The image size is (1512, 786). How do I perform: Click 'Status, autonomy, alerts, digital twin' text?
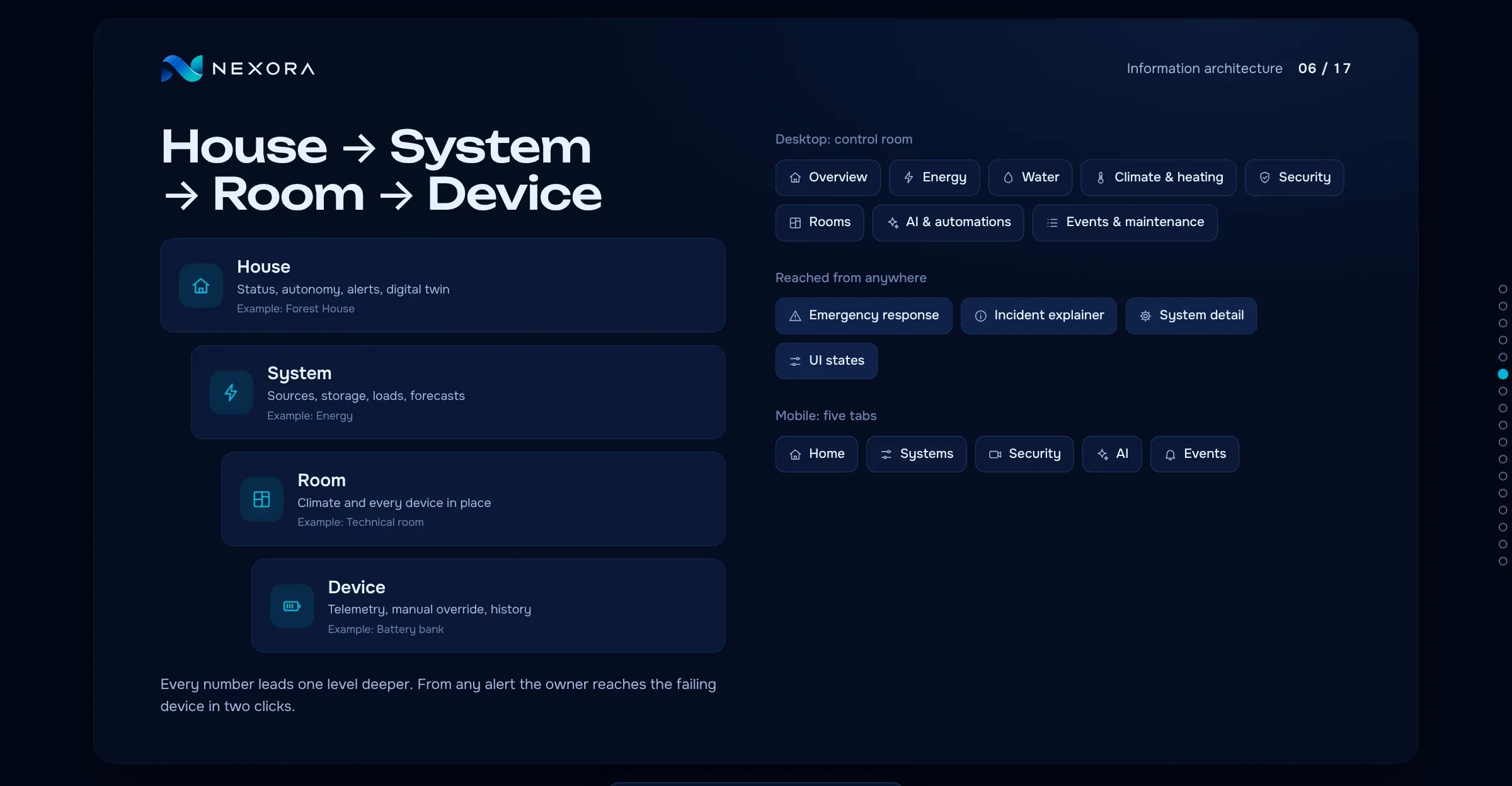click(343, 289)
